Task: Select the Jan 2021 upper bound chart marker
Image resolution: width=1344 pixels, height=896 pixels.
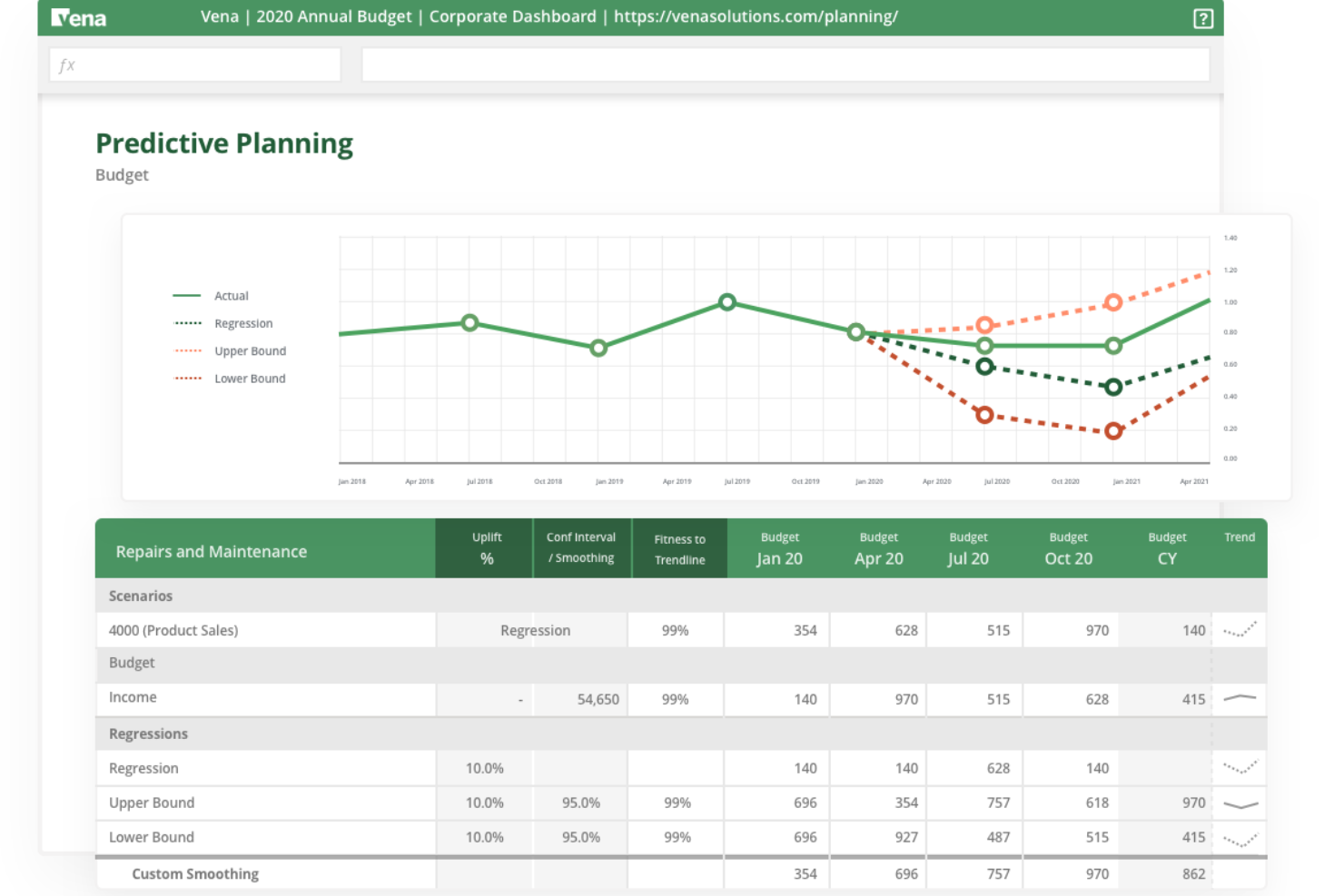Action: [x=1114, y=303]
